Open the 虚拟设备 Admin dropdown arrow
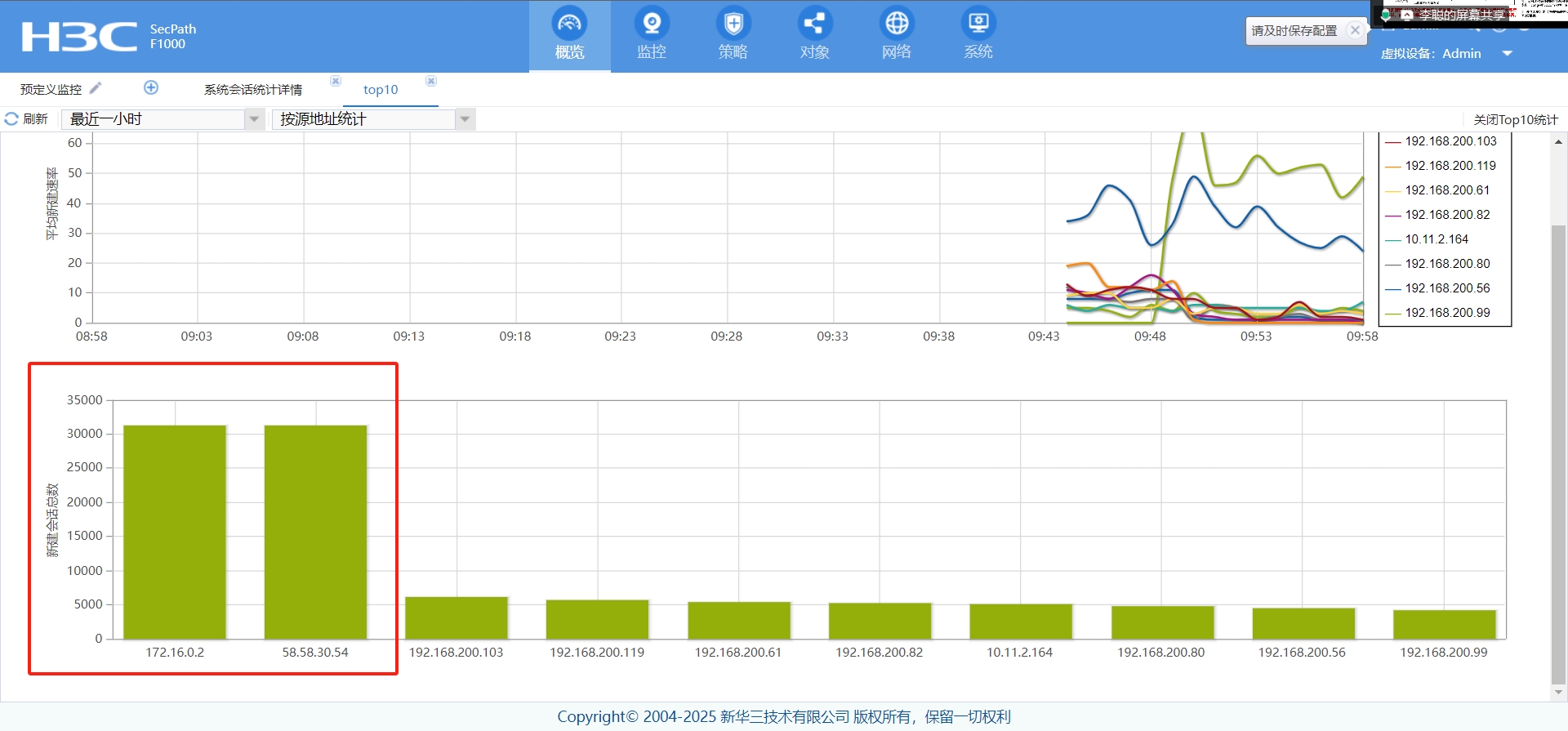Image resolution: width=1568 pixels, height=731 pixels. pyautogui.click(x=1508, y=54)
